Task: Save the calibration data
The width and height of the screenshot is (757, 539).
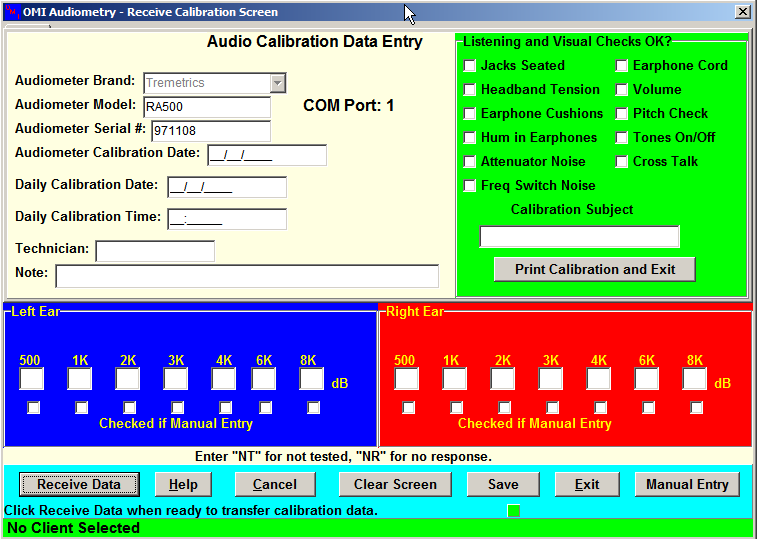Action: pyautogui.click(x=503, y=484)
